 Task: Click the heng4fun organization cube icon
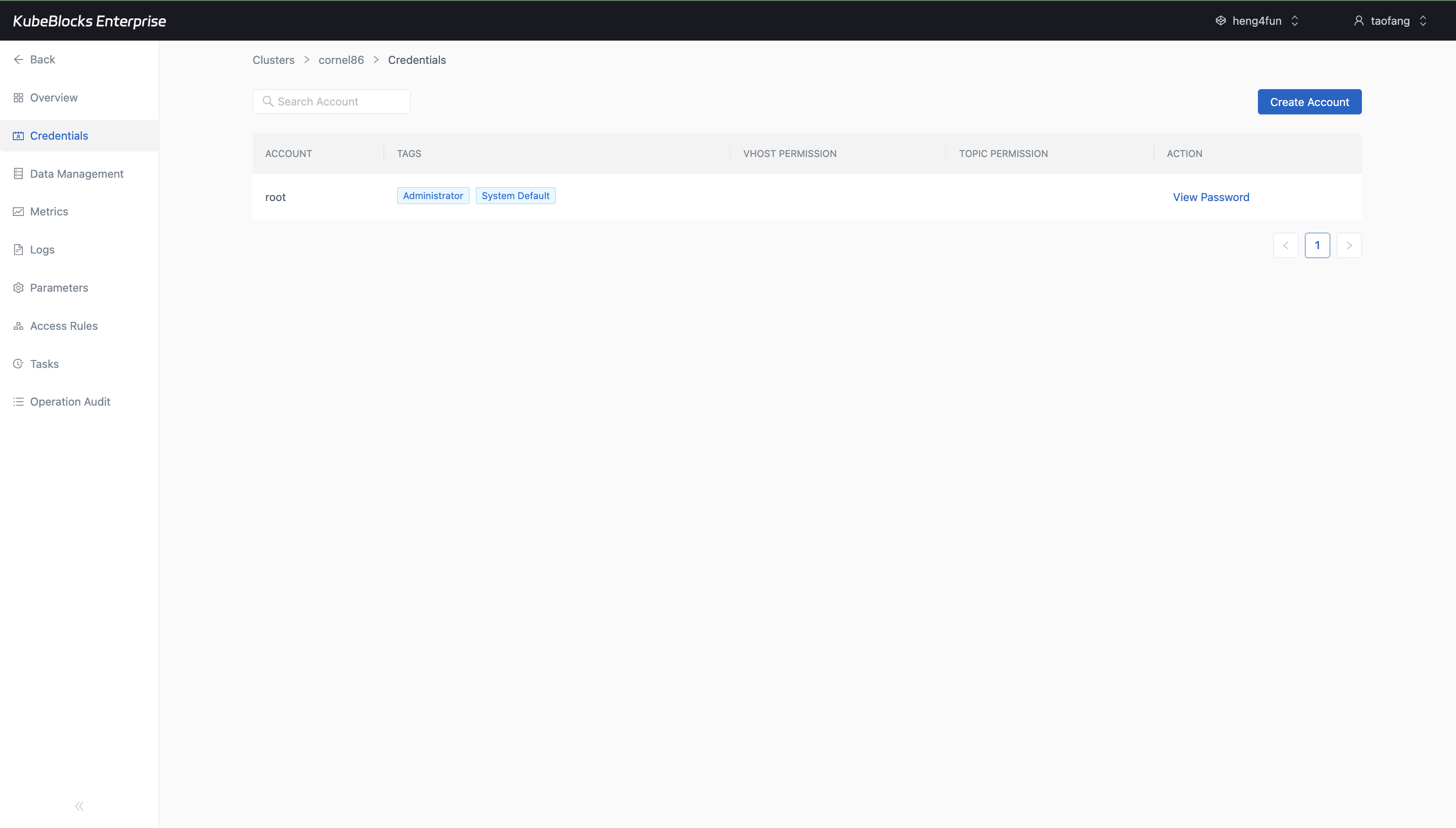click(x=1221, y=21)
